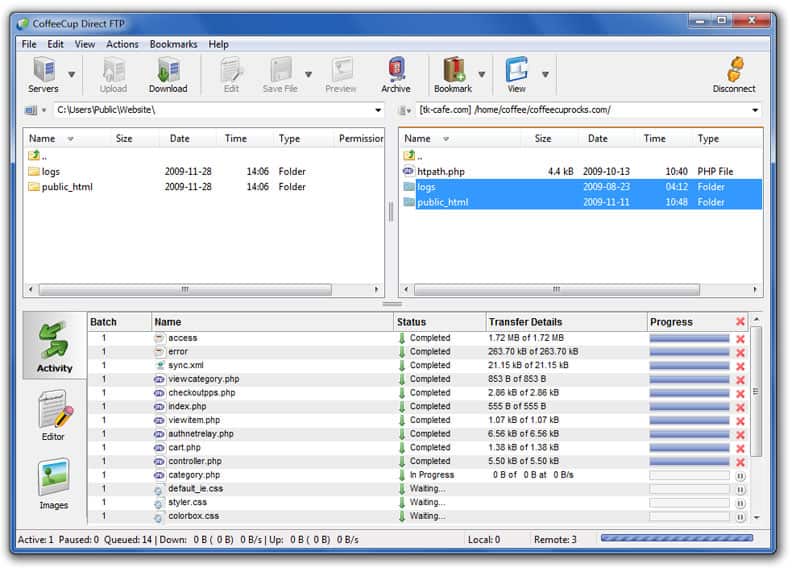Open the Archive tool
The height and width of the screenshot is (572, 800).
tap(396, 73)
